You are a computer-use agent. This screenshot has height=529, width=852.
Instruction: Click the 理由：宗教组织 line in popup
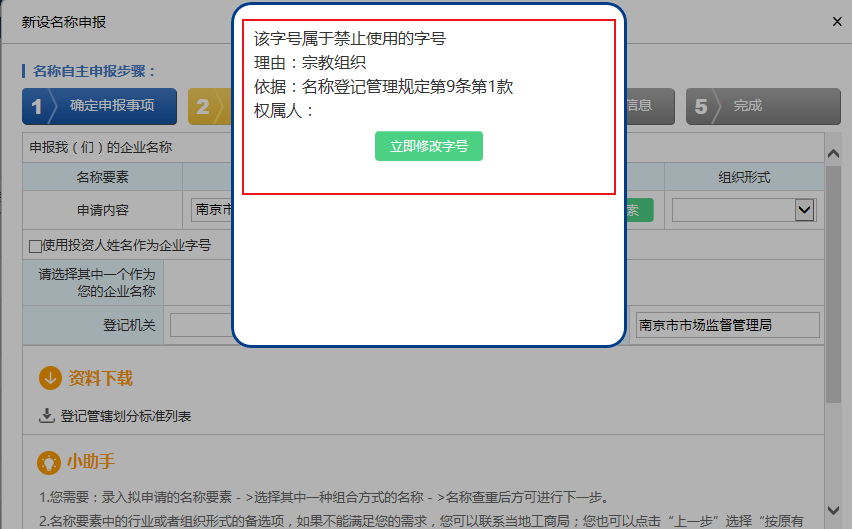(310, 62)
